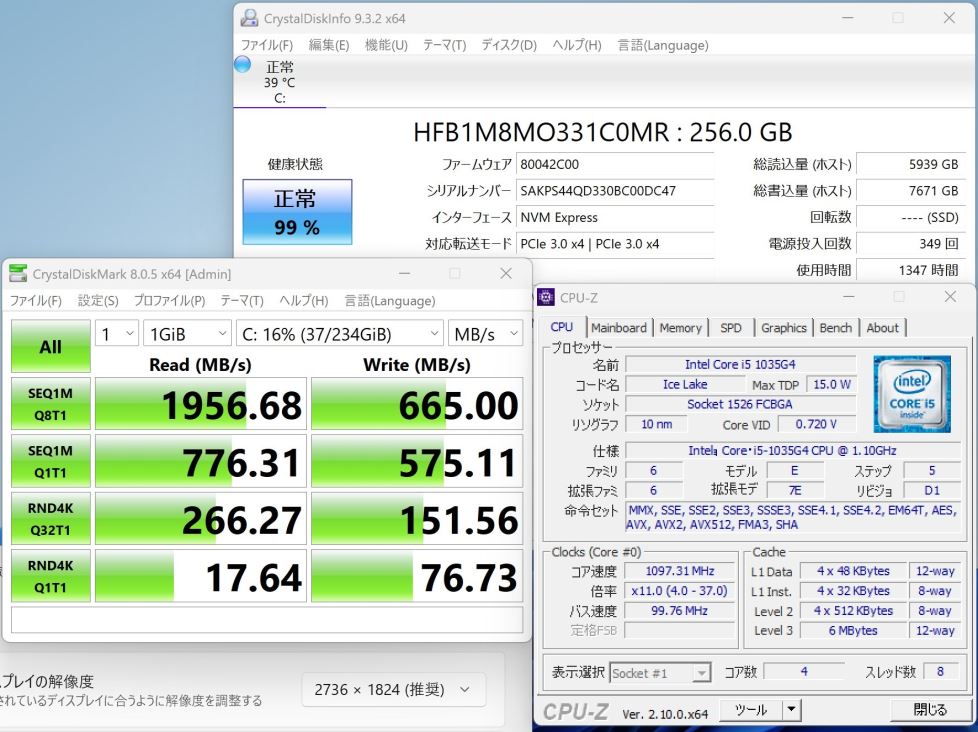Click the CPU name field Intel Core i5 1035G4
Image resolution: width=978 pixels, height=732 pixels.
pyautogui.click(x=740, y=365)
